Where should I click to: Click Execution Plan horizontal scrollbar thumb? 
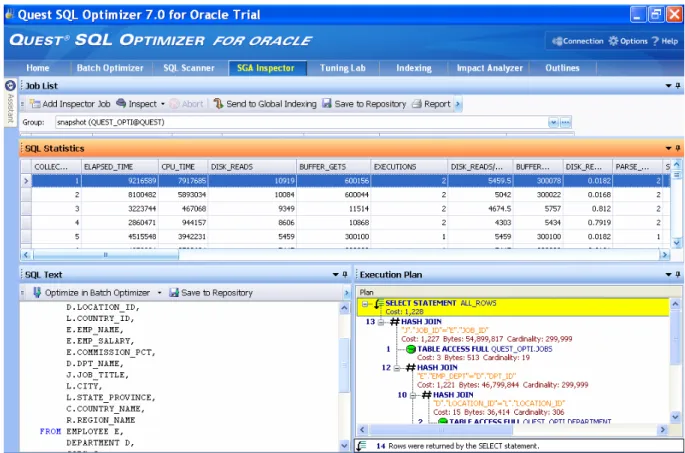coord(441,430)
